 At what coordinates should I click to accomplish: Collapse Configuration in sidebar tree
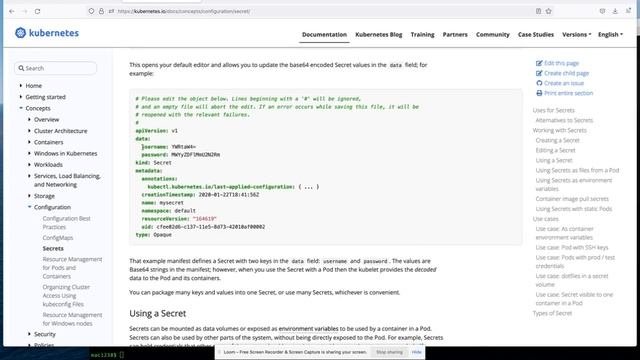29,207
